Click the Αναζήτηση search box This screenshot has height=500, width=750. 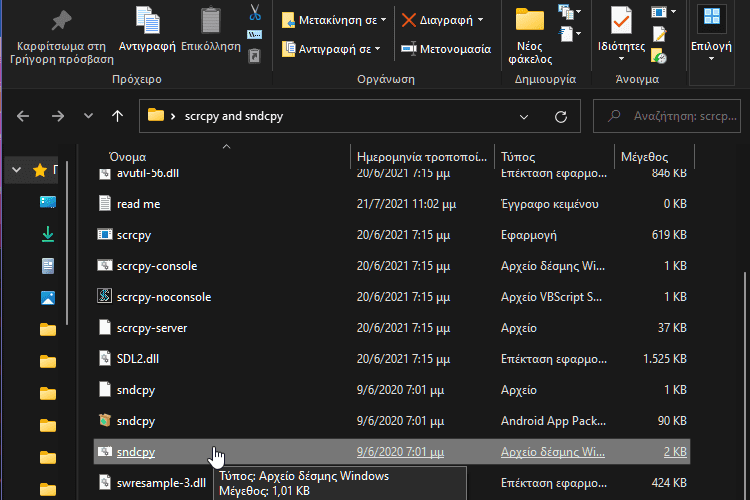click(667, 116)
